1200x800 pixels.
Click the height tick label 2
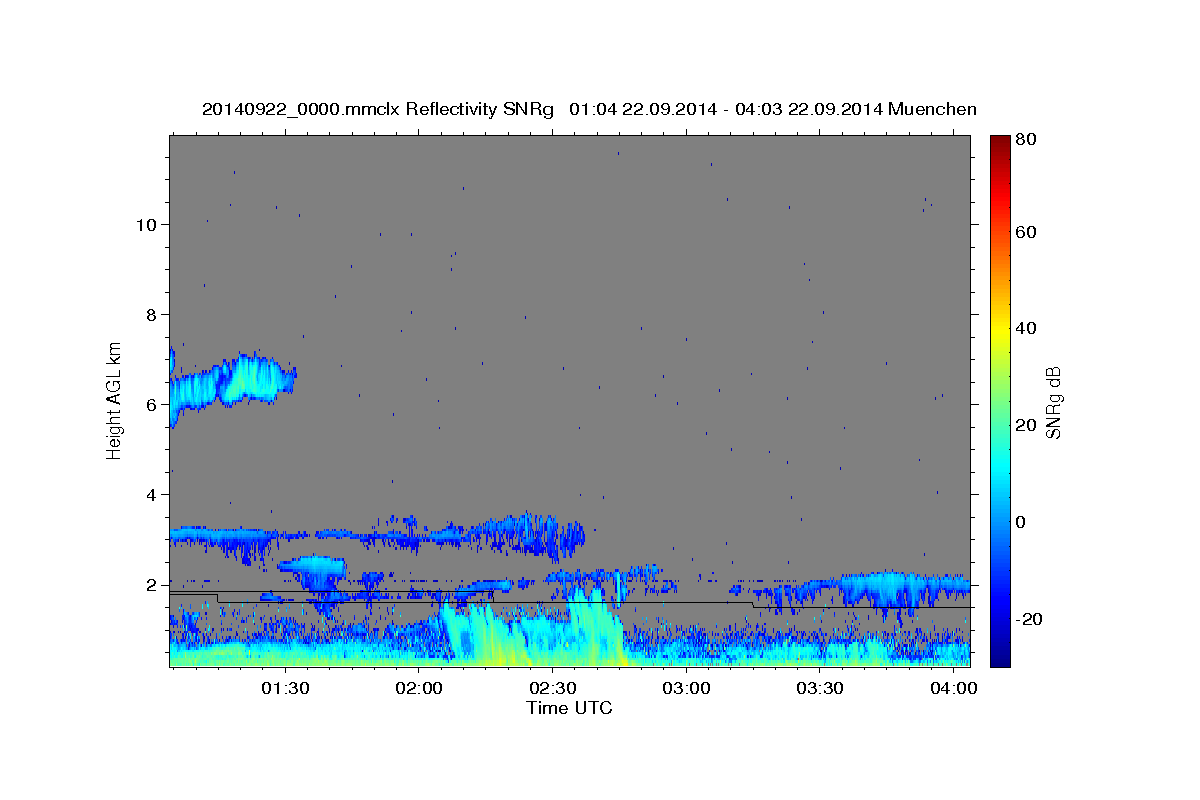pyautogui.click(x=152, y=584)
